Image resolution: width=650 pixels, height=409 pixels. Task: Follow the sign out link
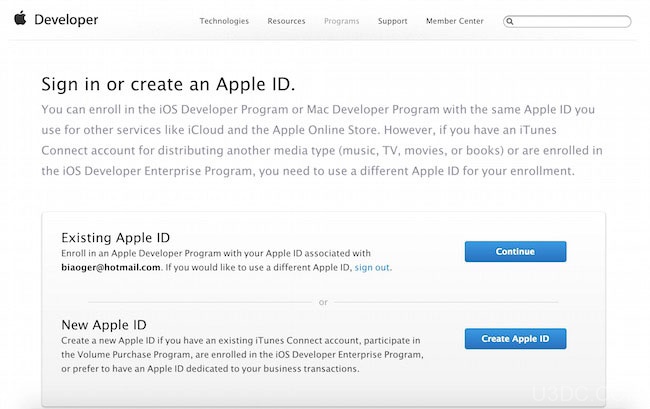click(372, 267)
